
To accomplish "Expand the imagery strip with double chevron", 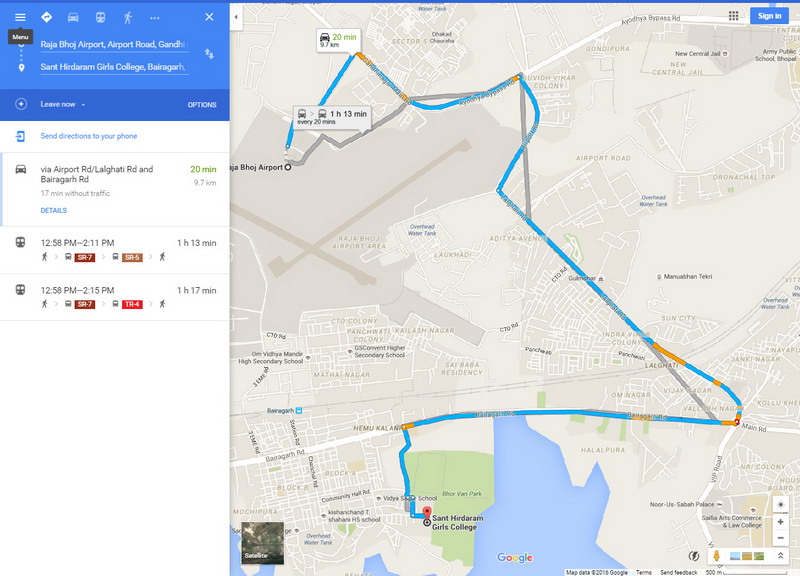I will tap(780, 556).
